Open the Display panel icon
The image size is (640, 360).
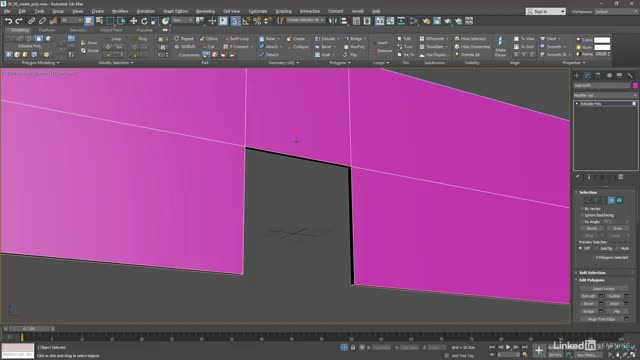point(620,76)
